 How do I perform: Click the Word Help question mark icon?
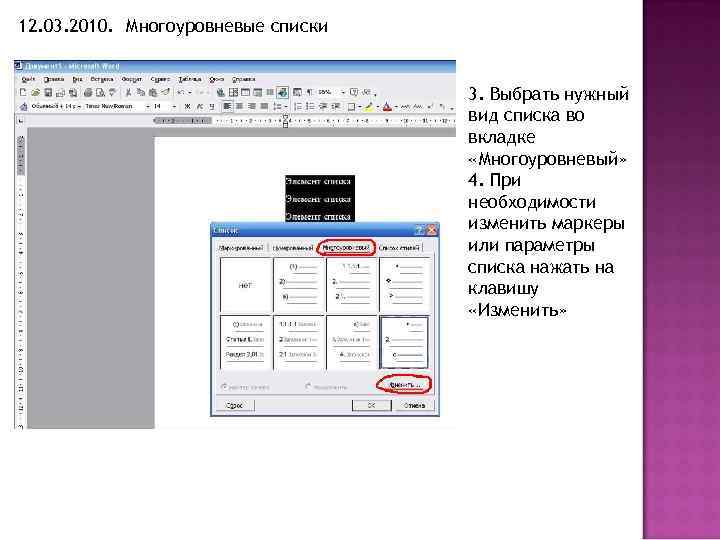(354, 92)
